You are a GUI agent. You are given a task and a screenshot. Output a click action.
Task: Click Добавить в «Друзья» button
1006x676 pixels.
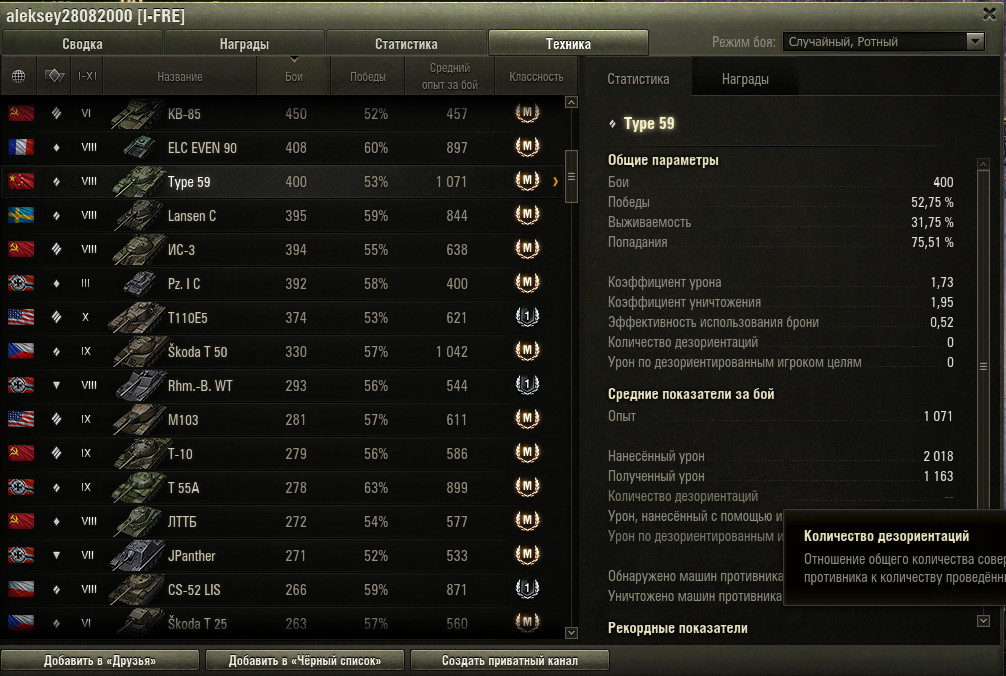(x=100, y=661)
